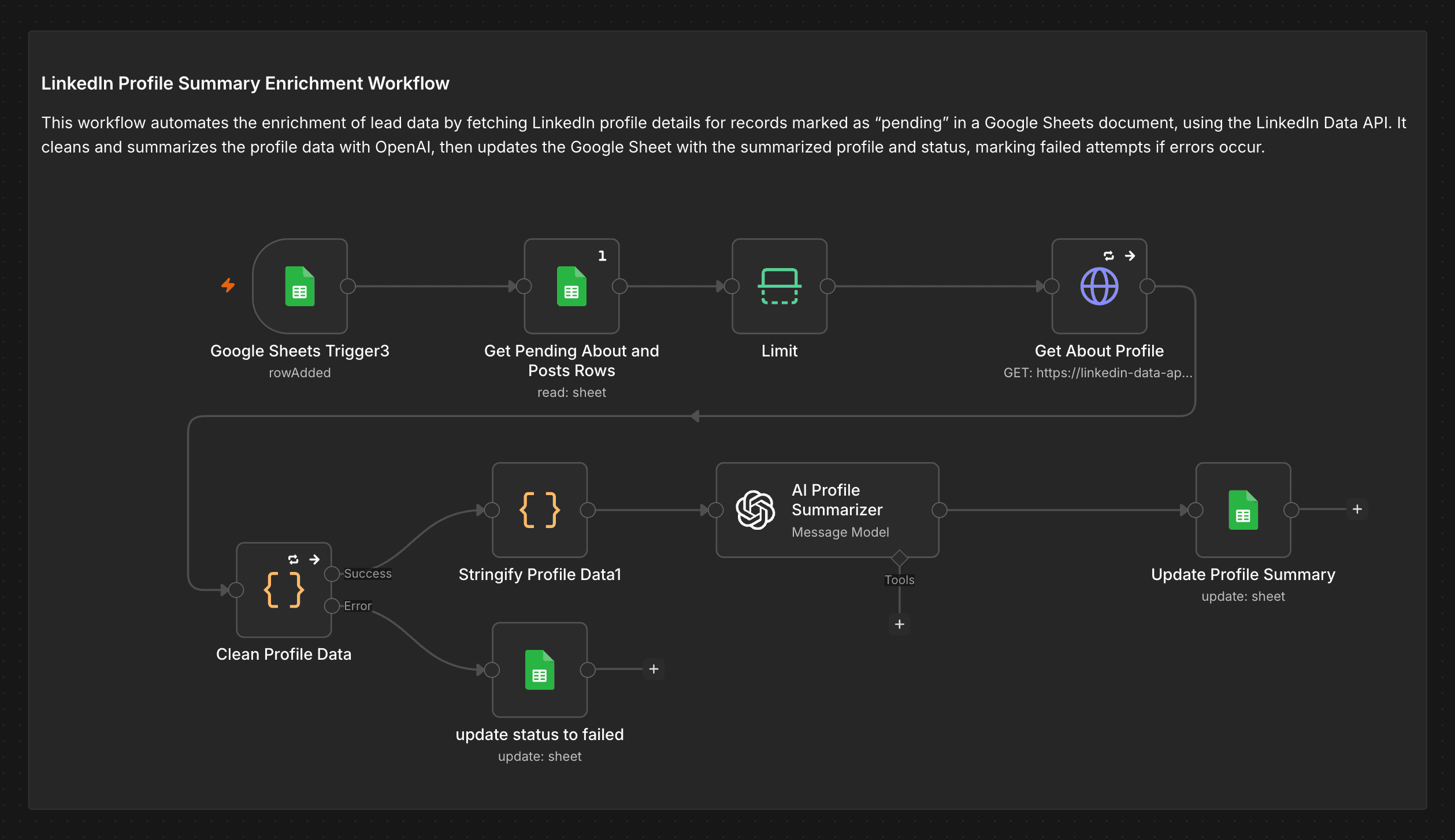Click the orange lightning trigger bolt icon
The image size is (1455, 840).
pyautogui.click(x=228, y=285)
